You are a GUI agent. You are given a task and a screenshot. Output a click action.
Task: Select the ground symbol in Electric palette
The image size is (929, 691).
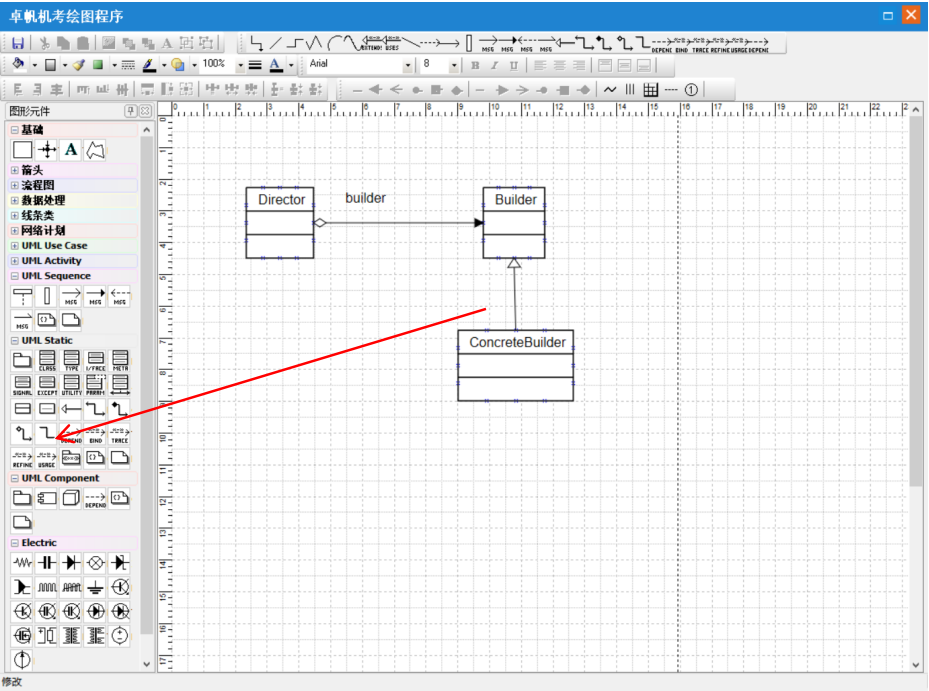click(95, 587)
